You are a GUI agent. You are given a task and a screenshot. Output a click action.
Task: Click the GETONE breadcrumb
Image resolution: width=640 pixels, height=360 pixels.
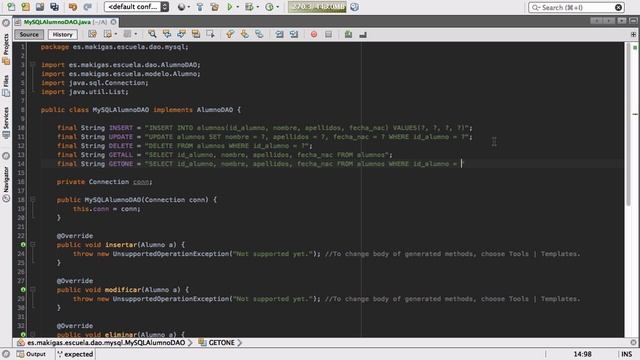pos(221,342)
